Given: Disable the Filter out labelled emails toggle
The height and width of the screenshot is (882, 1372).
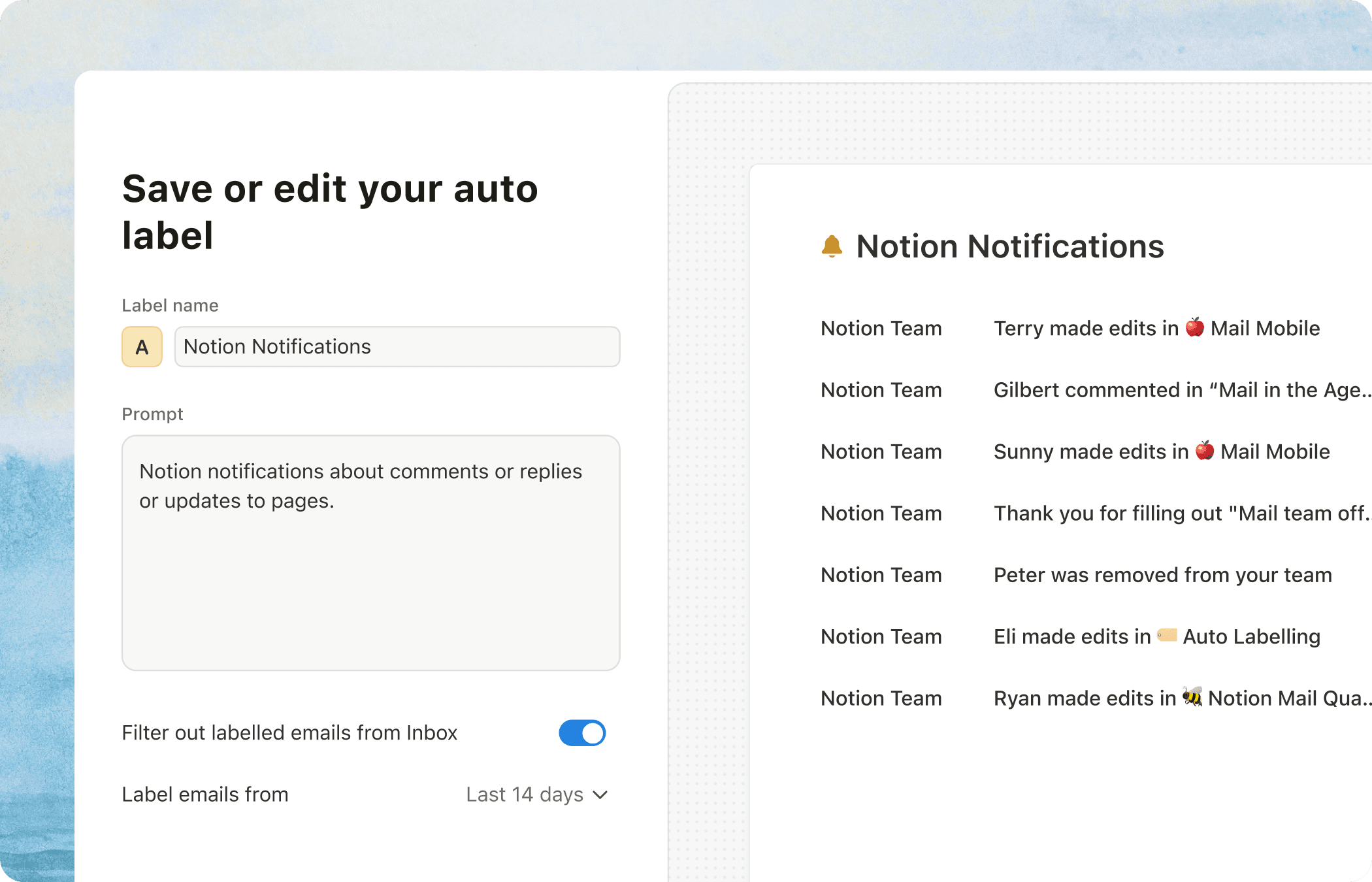Looking at the screenshot, I should click(582, 733).
